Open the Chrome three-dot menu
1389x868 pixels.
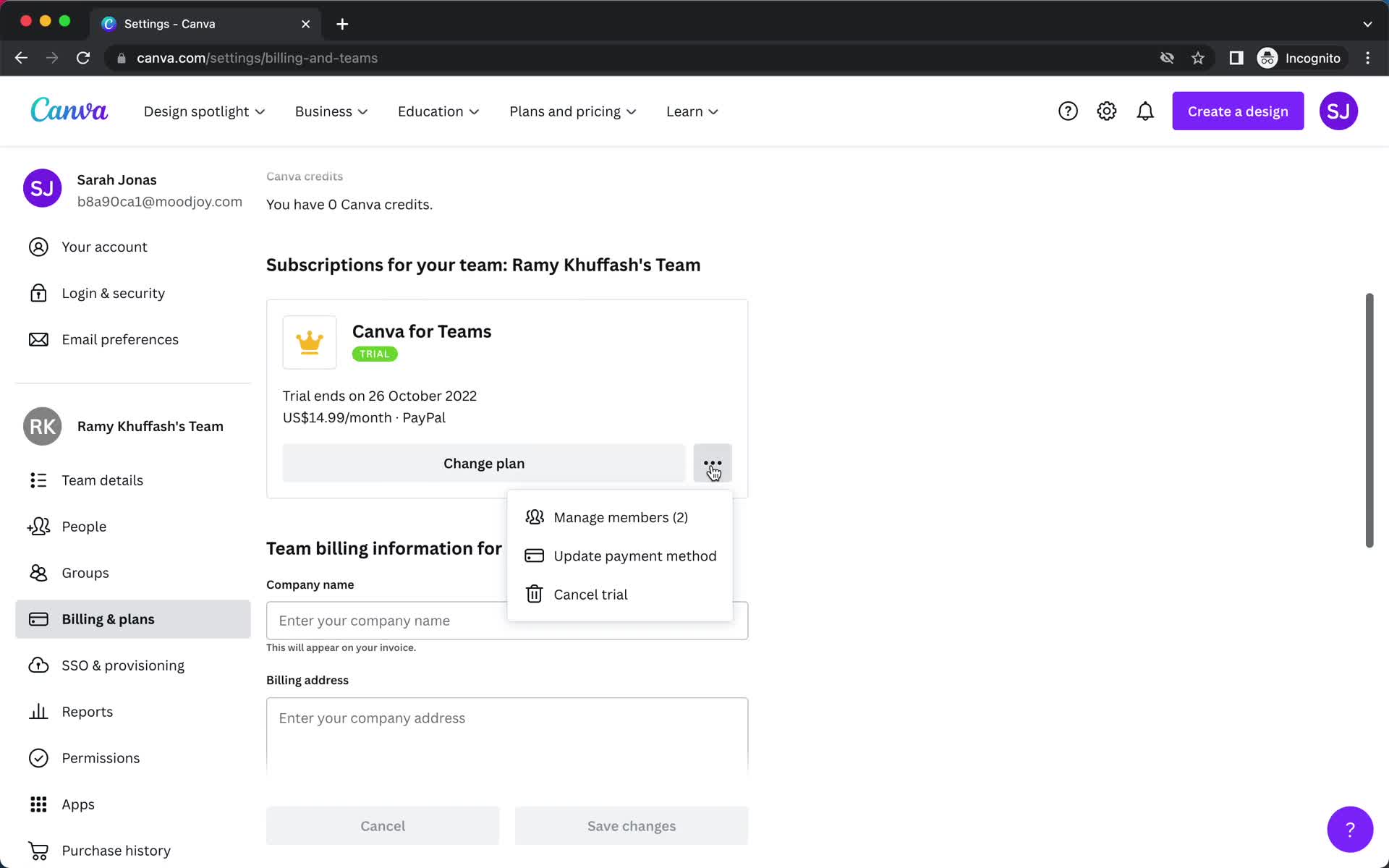[1367, 58]
